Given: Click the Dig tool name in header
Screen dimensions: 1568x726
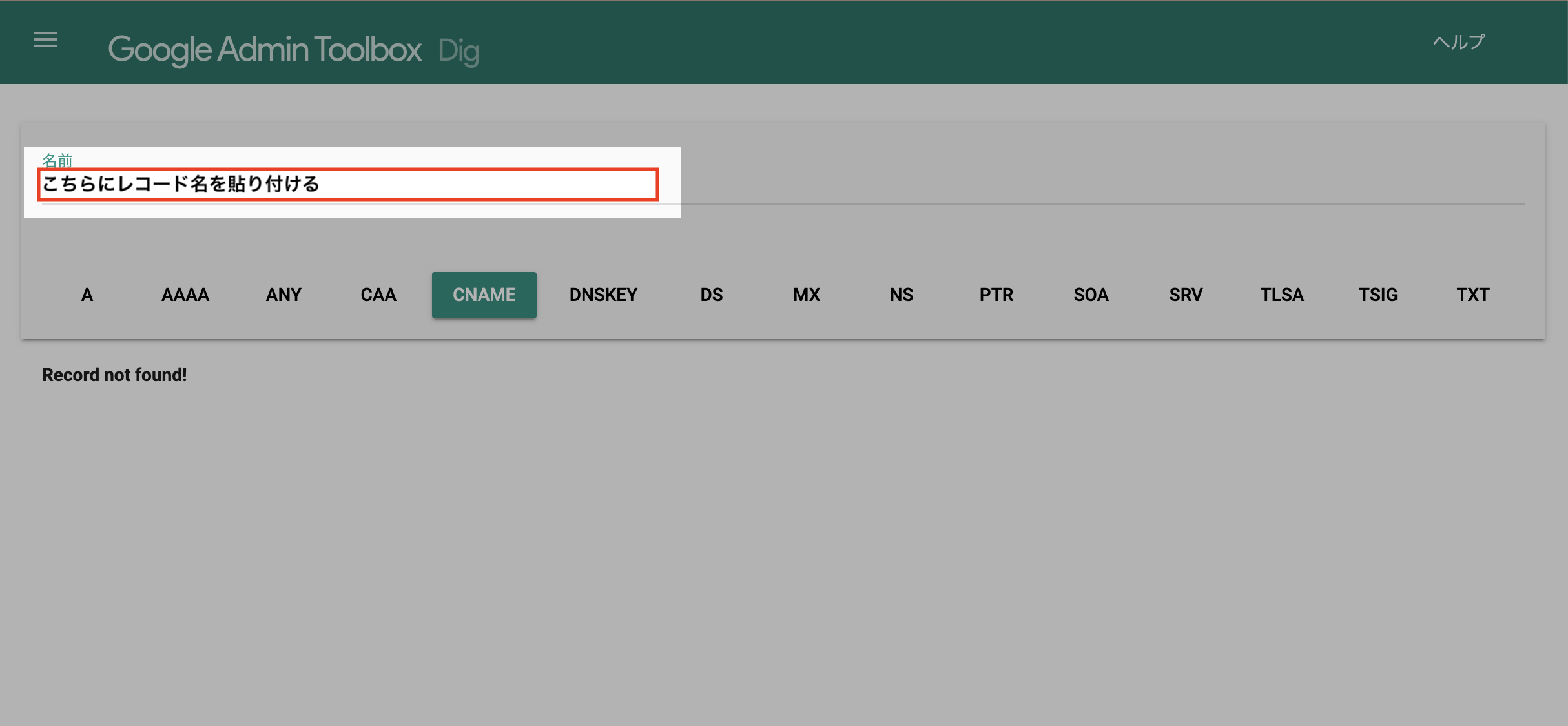Looking at the screenshot, I should [x=459, y=51].
